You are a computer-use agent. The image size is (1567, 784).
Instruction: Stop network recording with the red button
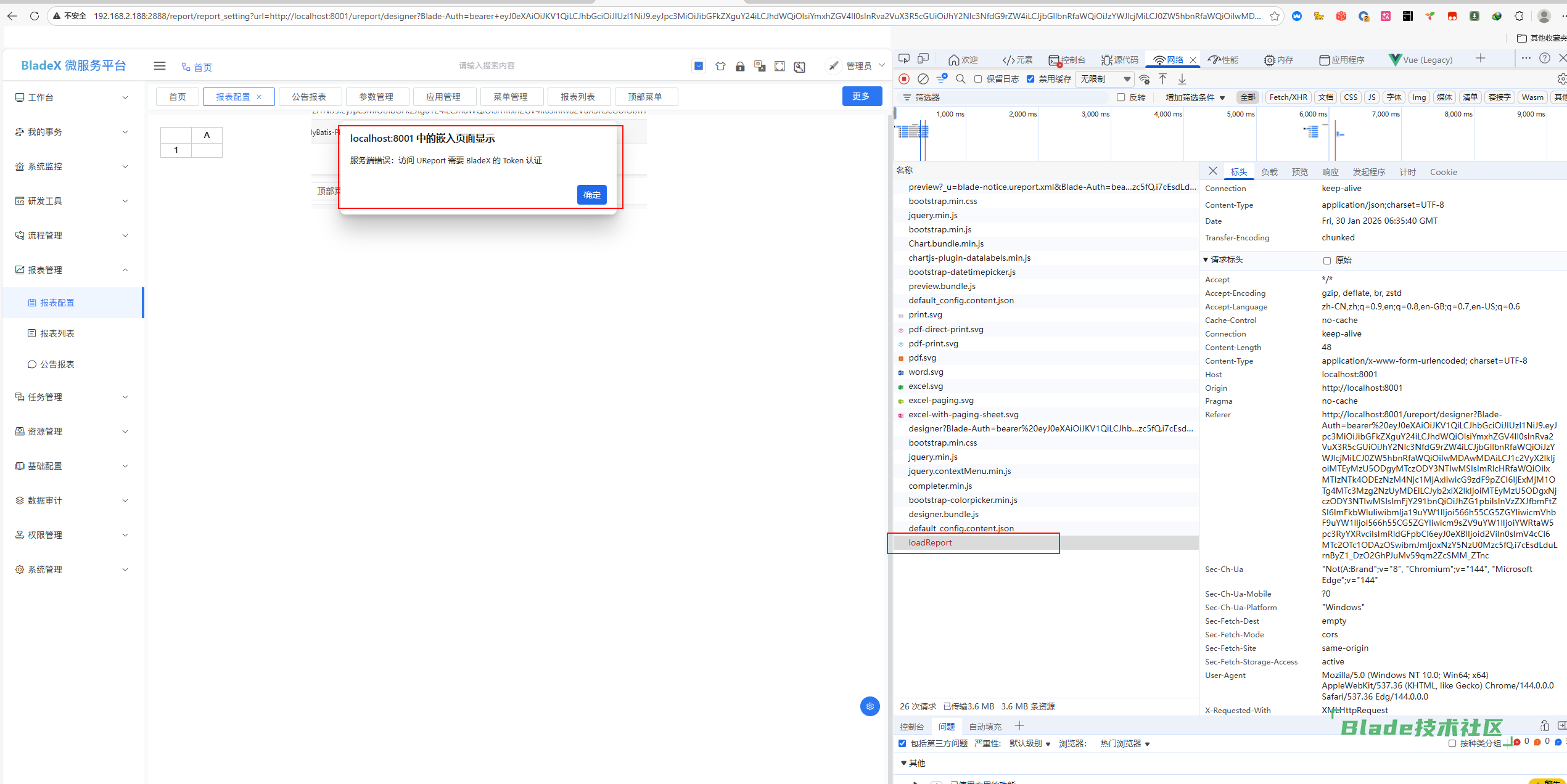pos(904,79)
